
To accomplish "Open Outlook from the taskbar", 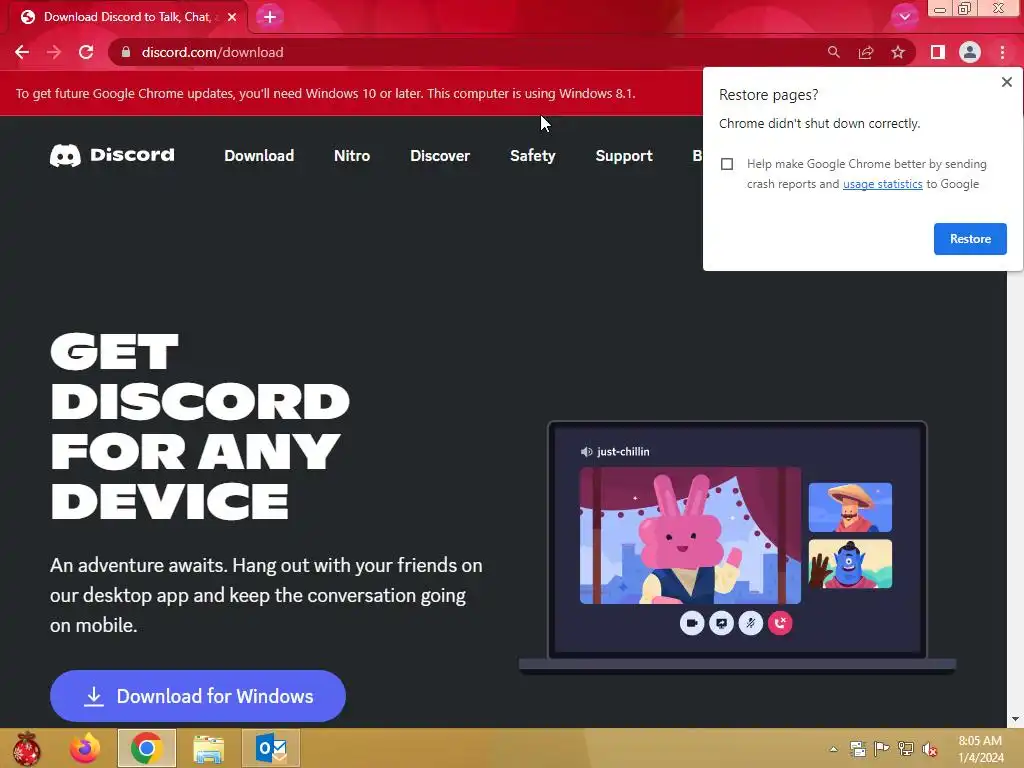I will pos(271,748).
